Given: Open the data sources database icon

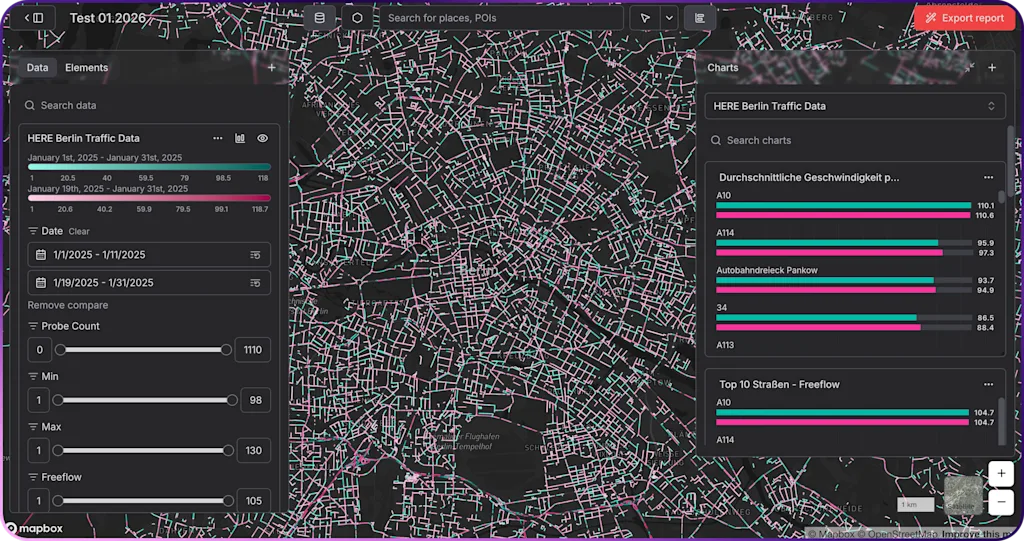Looking at the screenshot, I should [320, 18].
